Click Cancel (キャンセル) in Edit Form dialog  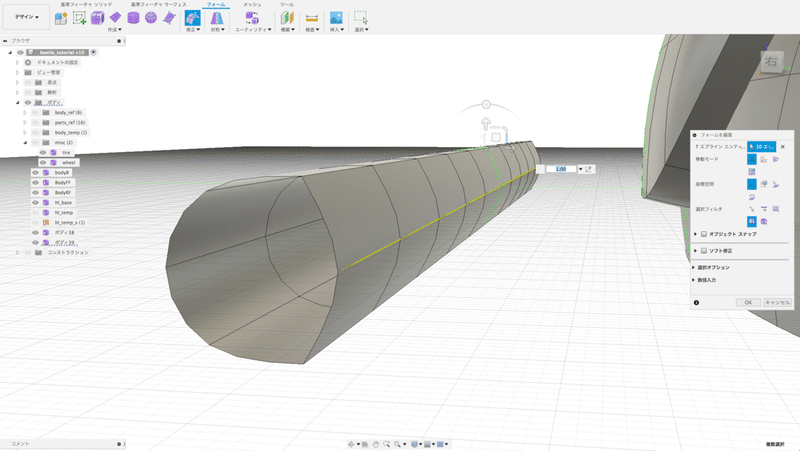[777, 303]
